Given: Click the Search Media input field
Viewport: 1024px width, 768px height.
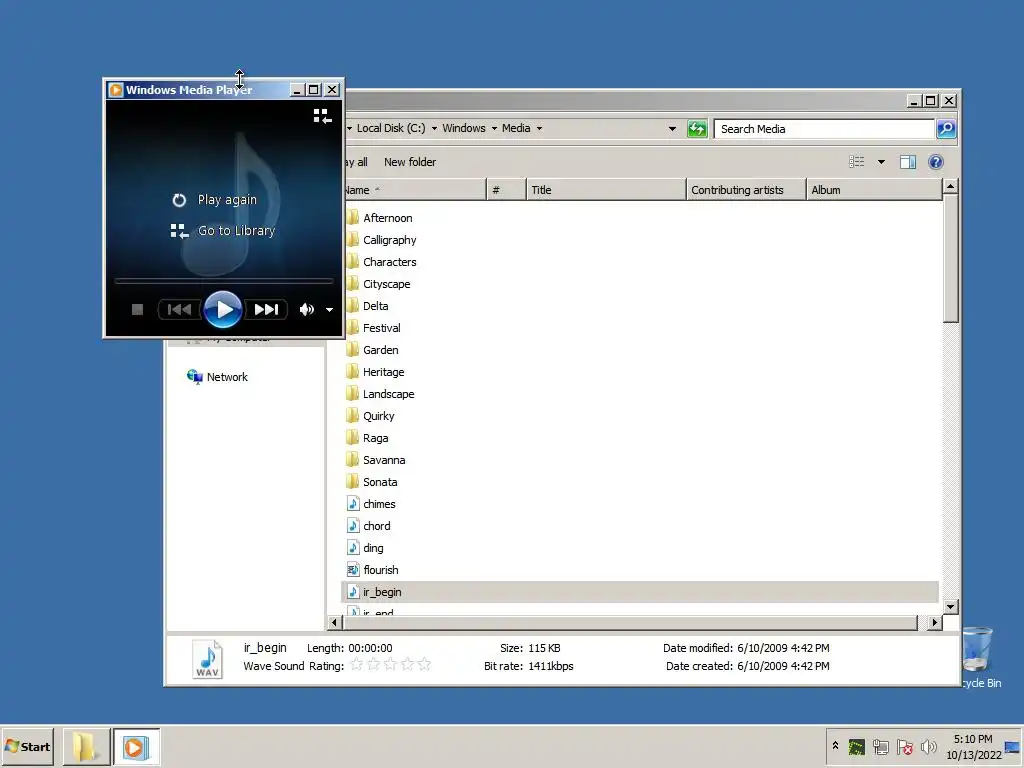Looking at the screenshot, I should [824, 129].
